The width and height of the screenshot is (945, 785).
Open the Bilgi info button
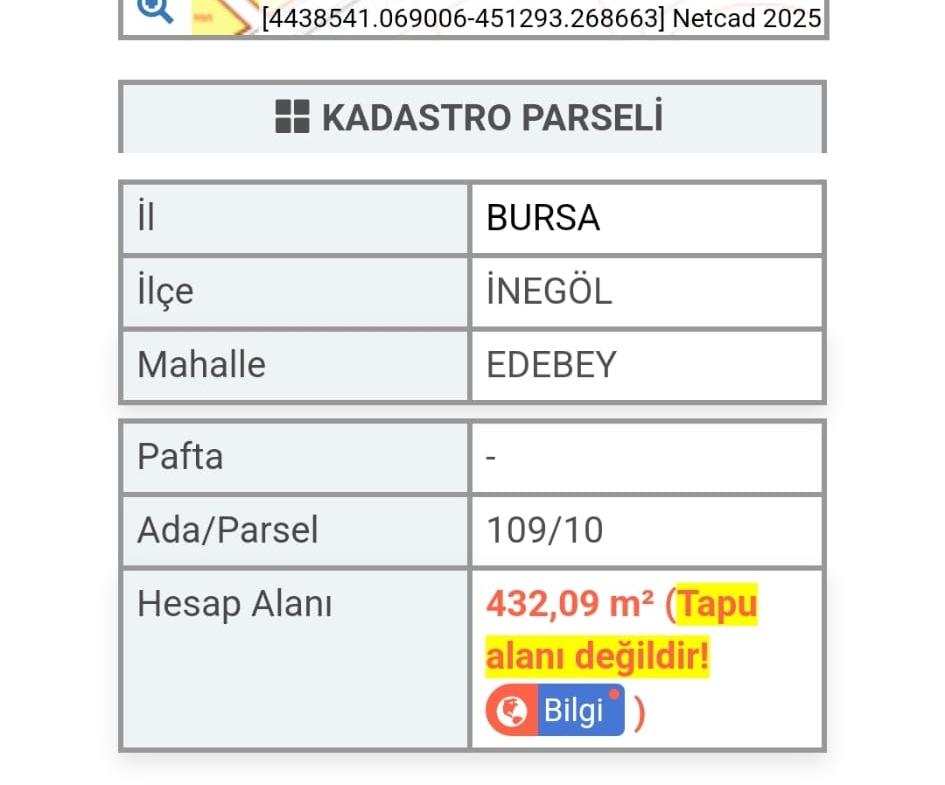pos(555,710)
